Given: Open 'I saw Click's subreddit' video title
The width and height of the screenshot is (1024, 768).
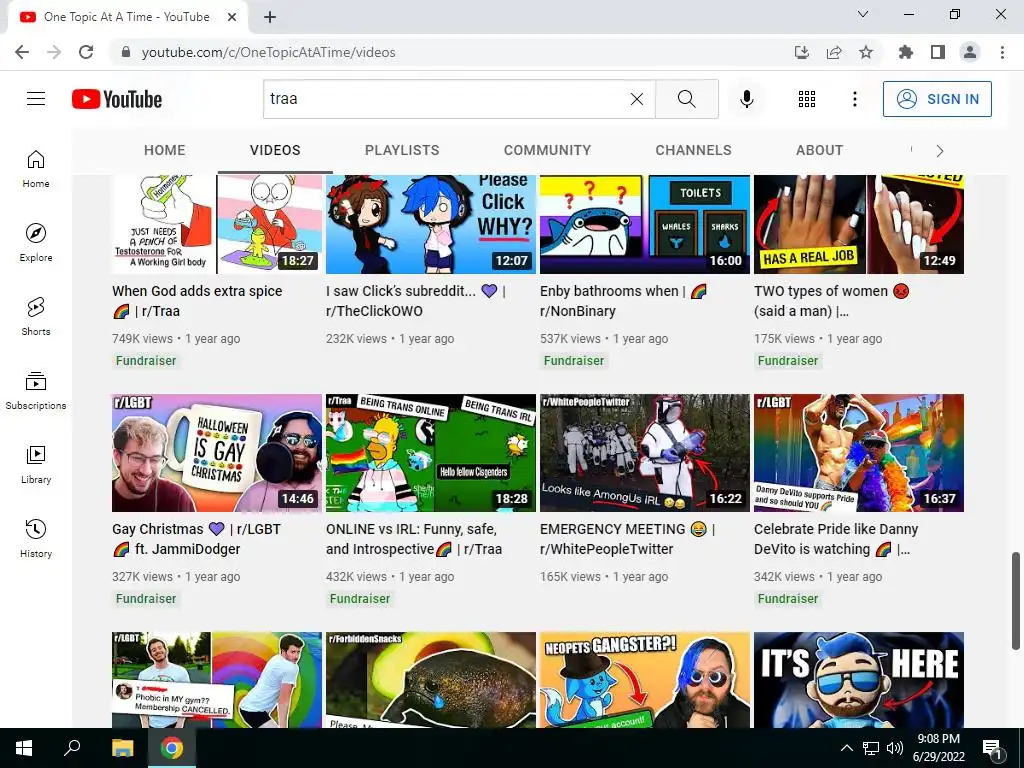Looking at the screenshot, I should tap(416, 301).
